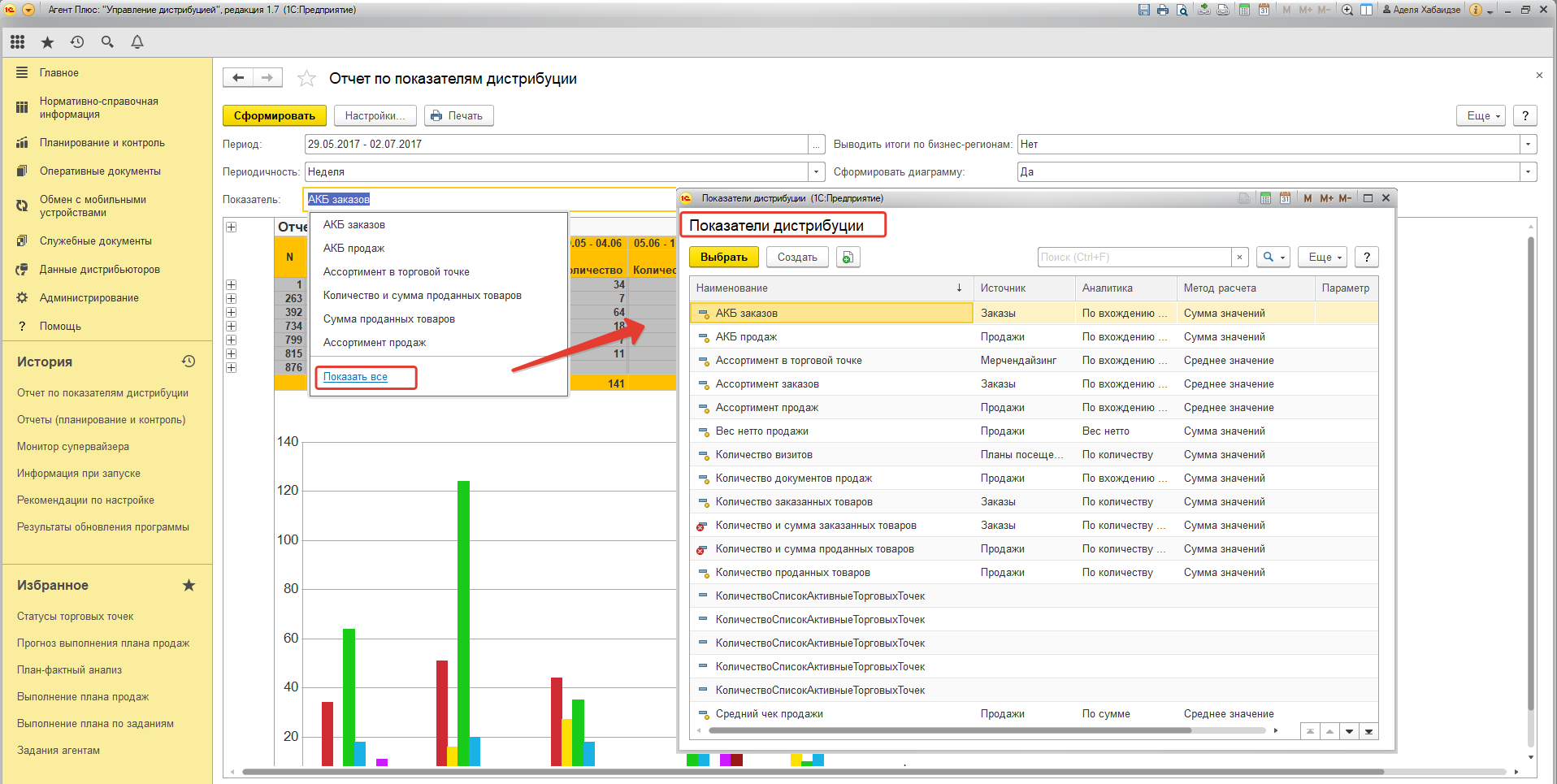Click the search field in the indicators dialog
This screenshot has height=784, width=1557.
tap(1134, 257)
